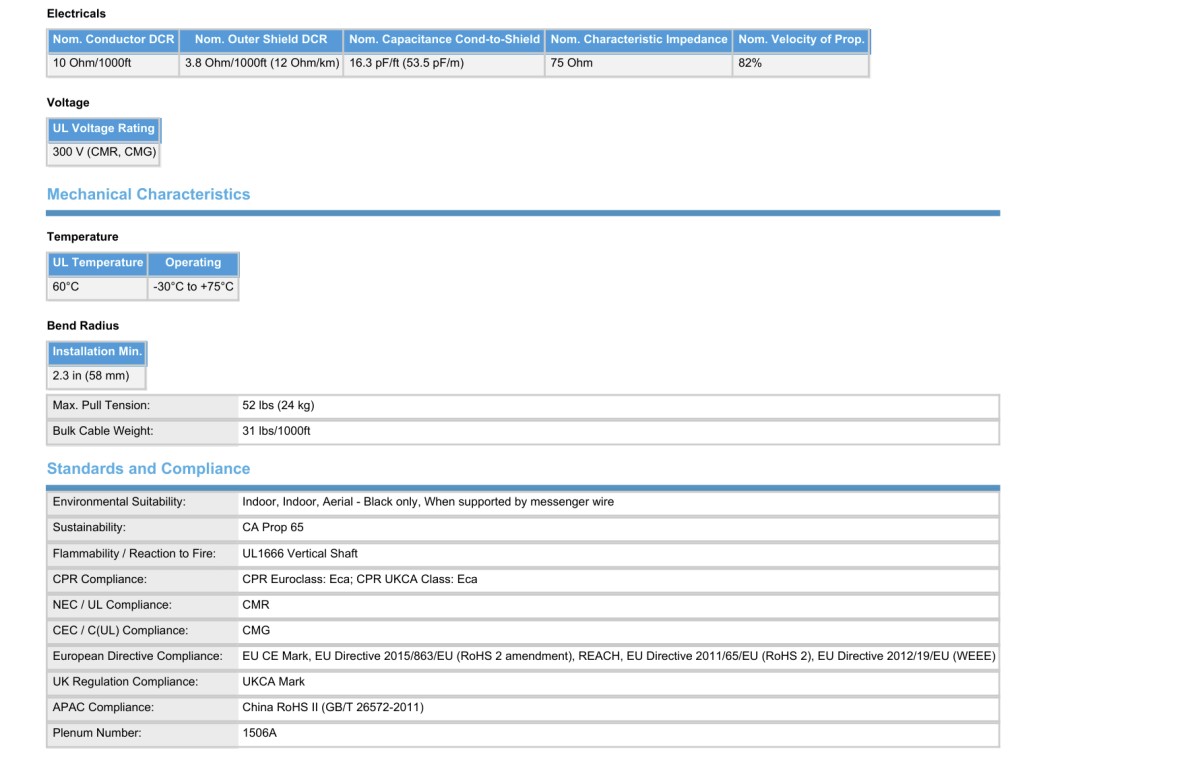Image resolution: width=1200 pixels, height=759 pixels.
Task: Select the Environmental Suitability row label
Action: coord(119,502)
